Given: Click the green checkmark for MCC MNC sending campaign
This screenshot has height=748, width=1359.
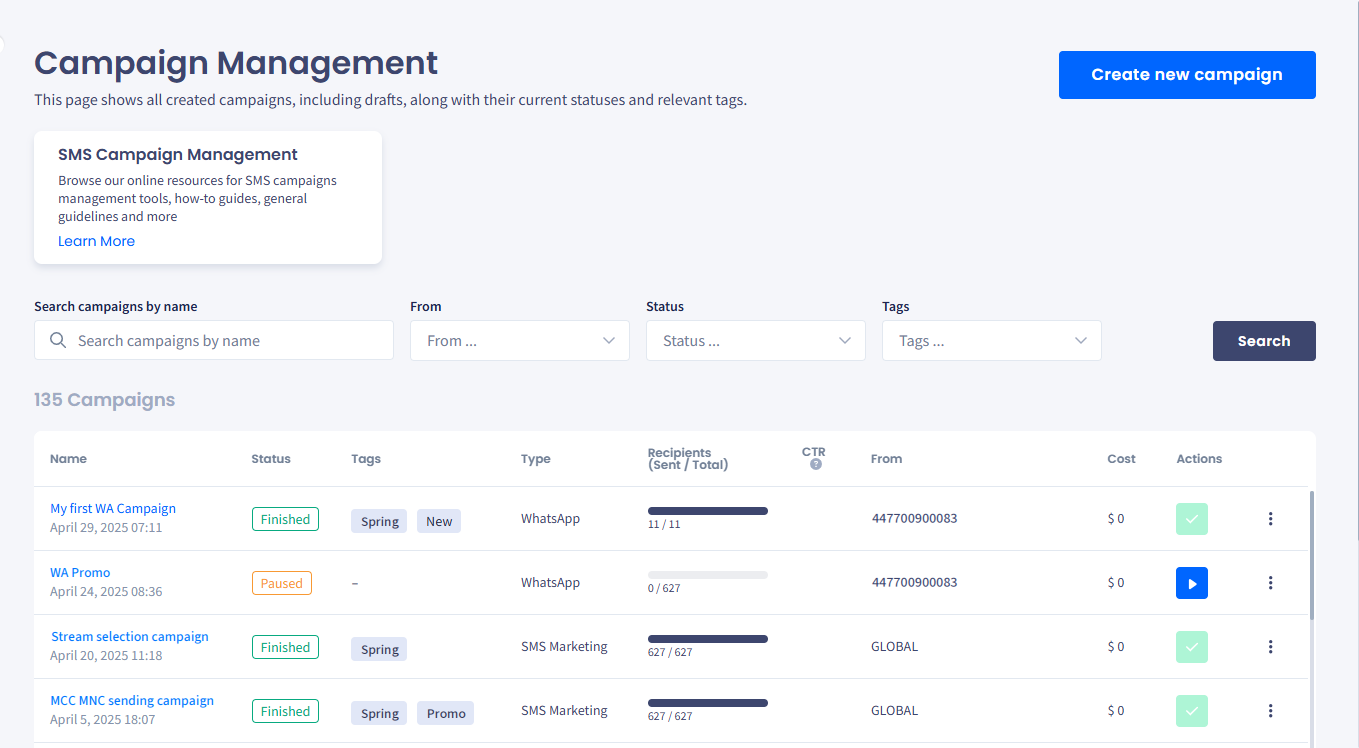Looking at the screenshot, I should tap(1192, 711).
